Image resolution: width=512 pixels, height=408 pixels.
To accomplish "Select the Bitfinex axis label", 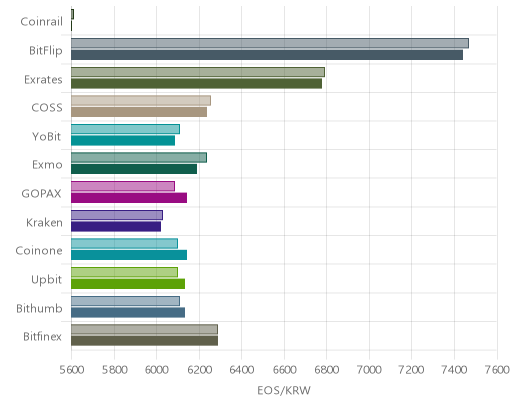I will tap(42, 337).
